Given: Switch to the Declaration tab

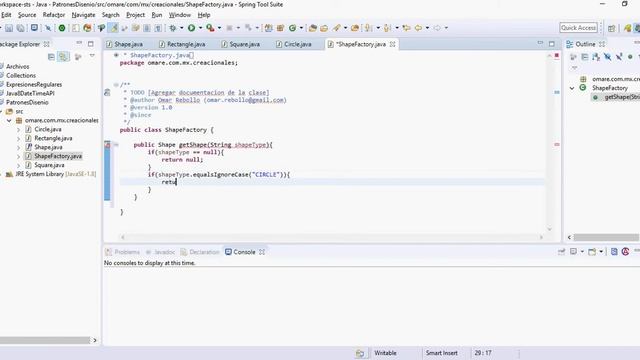Looking at the screenshot, I should pos(200,252).
